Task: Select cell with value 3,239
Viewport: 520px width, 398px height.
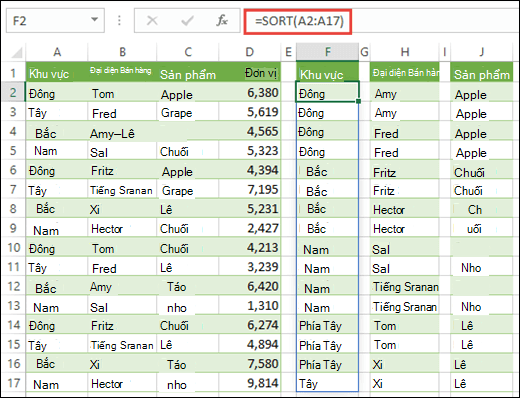Action: coord(249,267)
